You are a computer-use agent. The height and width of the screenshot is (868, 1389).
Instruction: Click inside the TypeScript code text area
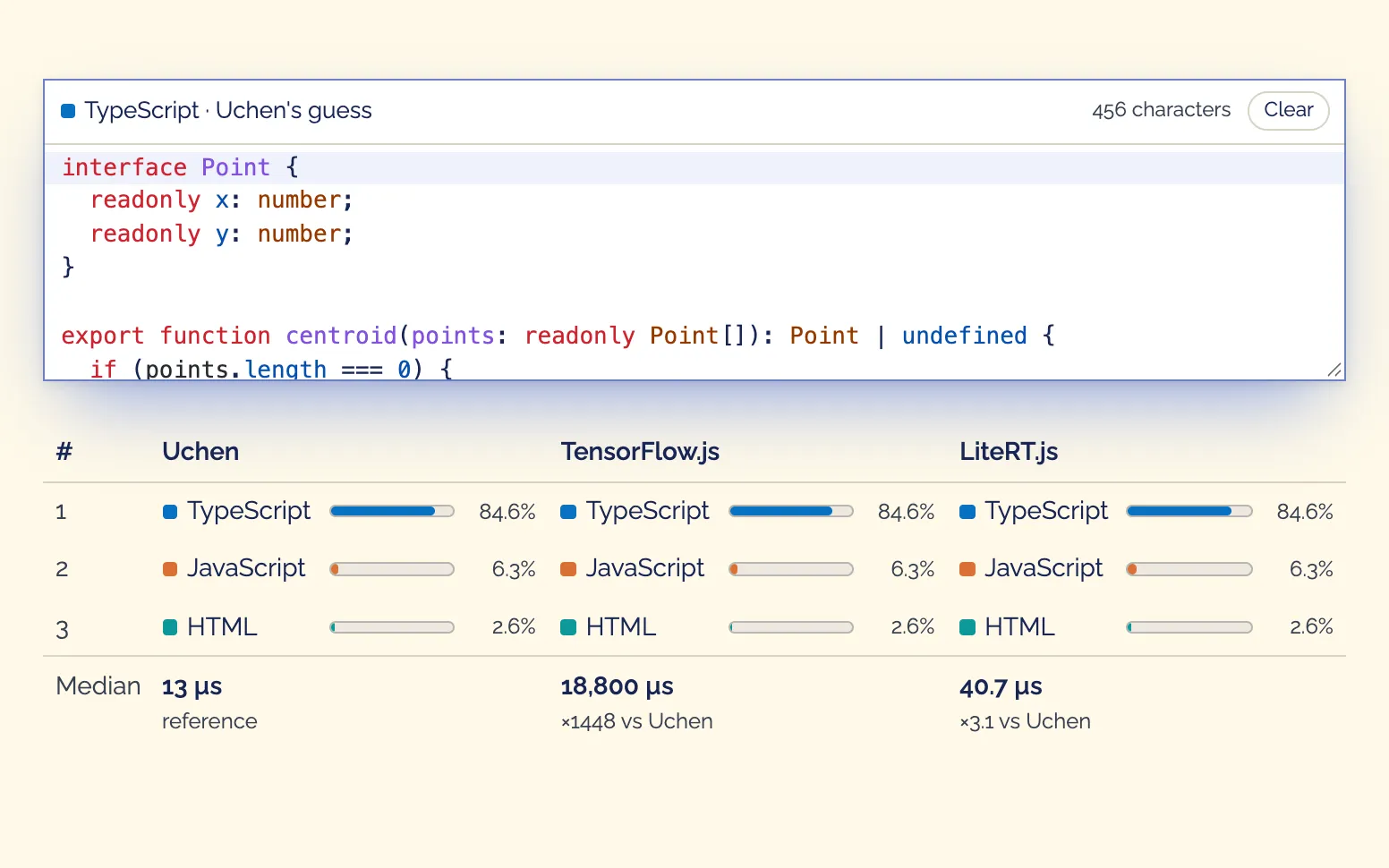(x=694, y=262)
